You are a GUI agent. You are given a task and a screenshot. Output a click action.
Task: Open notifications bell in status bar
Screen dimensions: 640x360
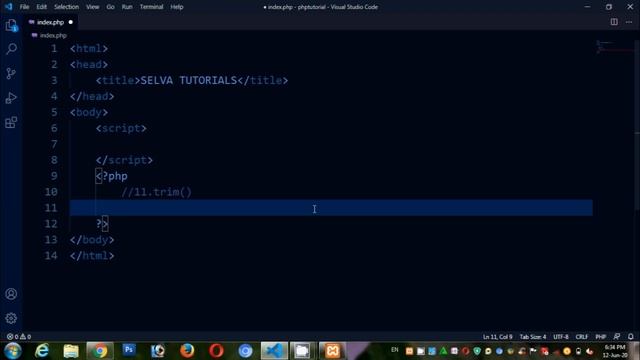[631, 337]
